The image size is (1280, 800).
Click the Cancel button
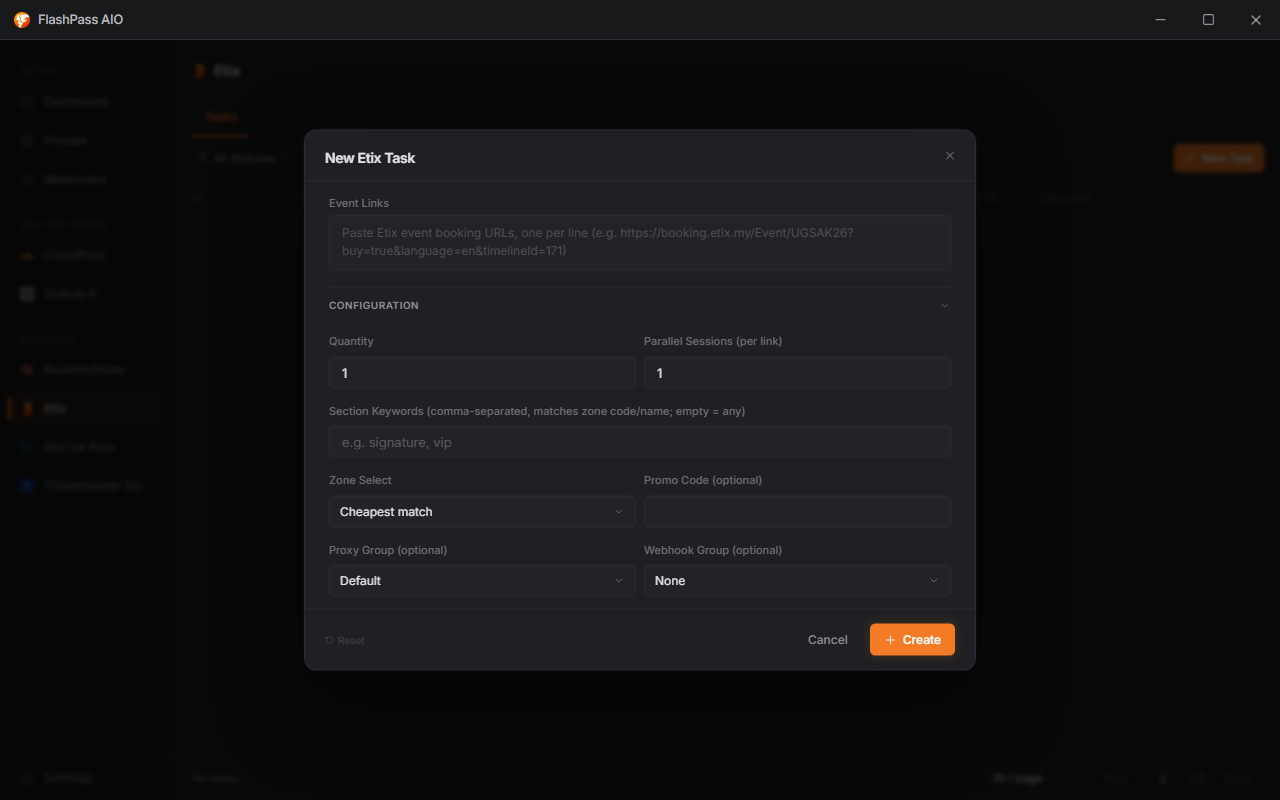(828, 640)
